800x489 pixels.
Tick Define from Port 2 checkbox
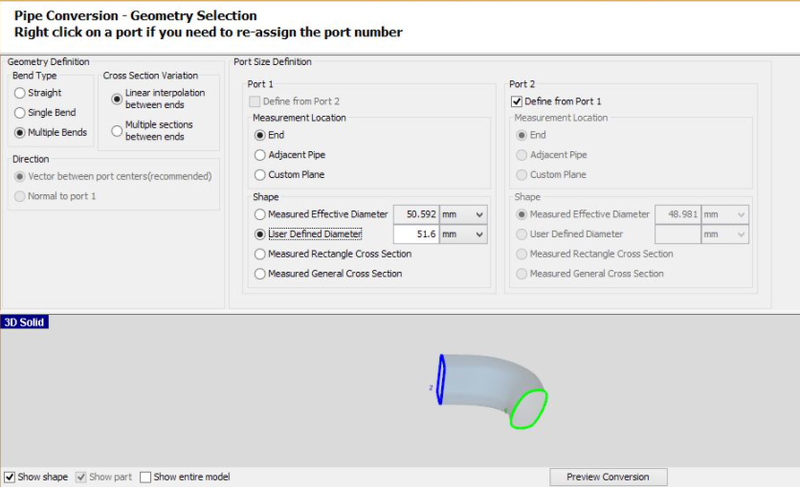255,102
